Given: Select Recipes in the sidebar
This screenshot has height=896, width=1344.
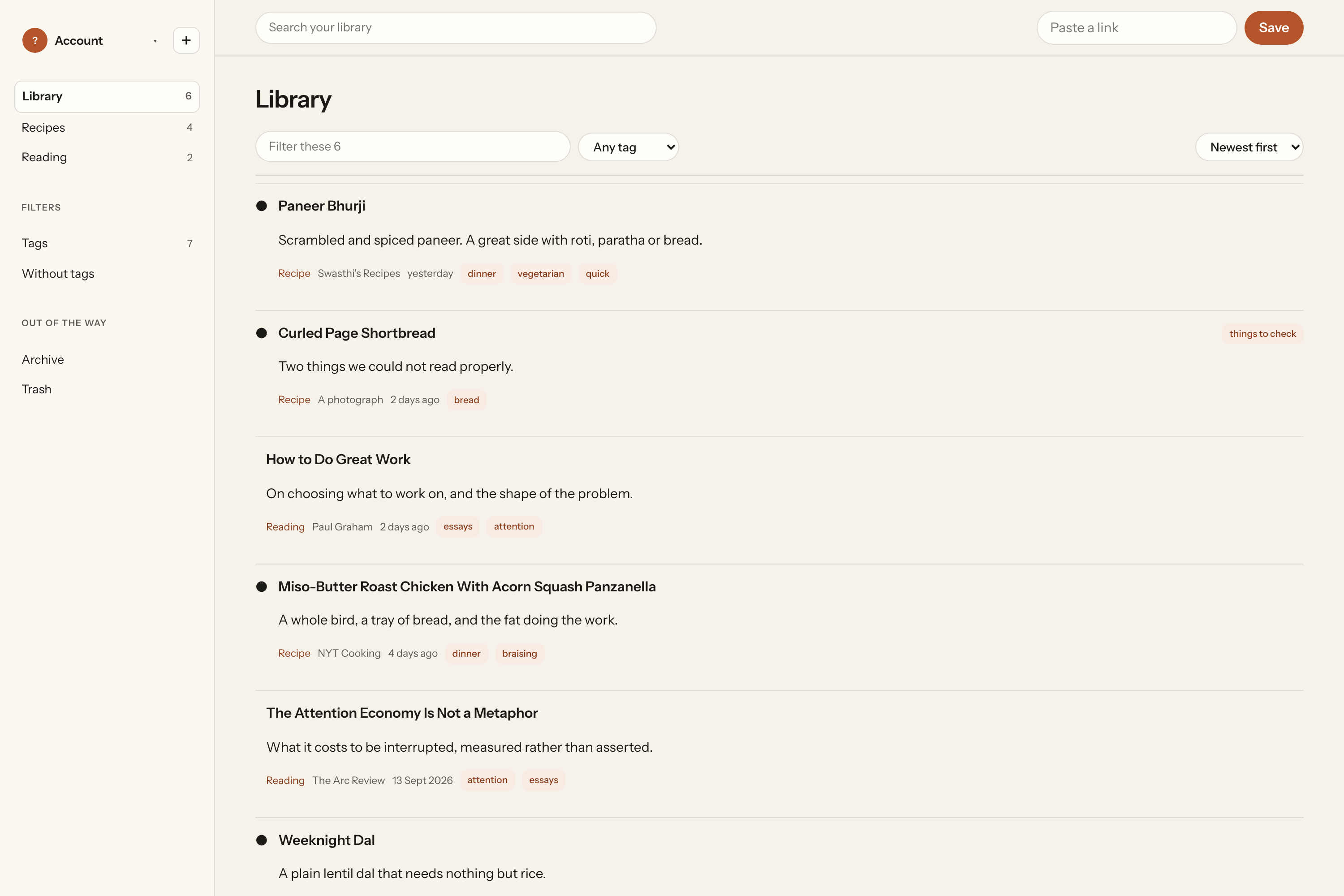Looking at the screenshot, I should (107, 127).
